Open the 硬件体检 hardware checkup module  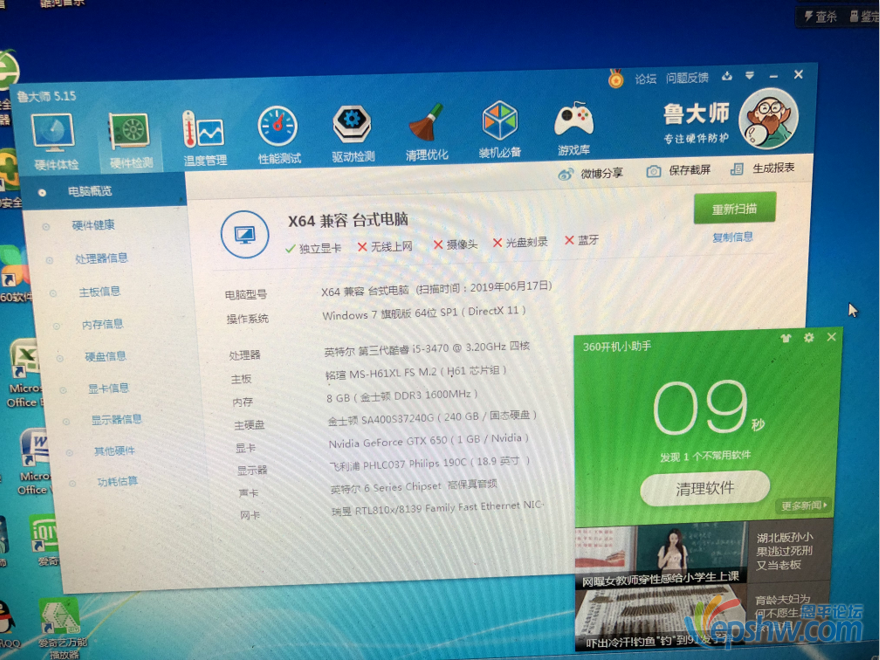click(x=54, y=141)
